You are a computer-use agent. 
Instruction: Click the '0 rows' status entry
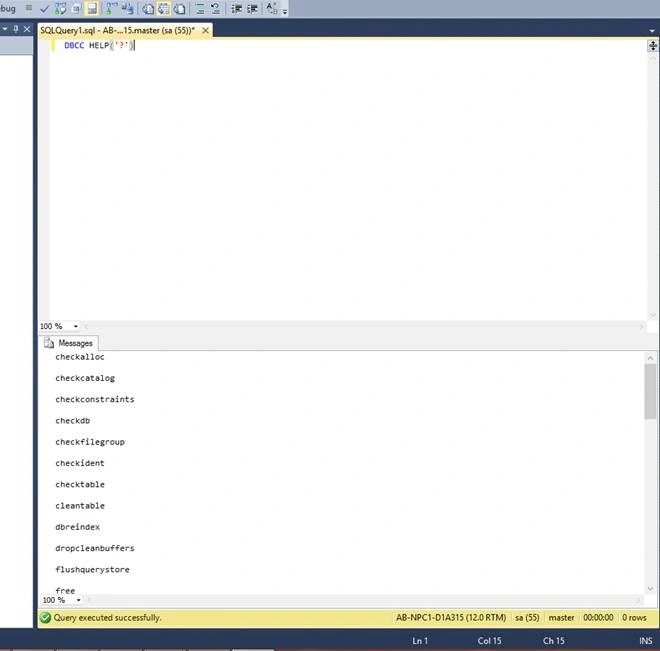coord(634,617)
